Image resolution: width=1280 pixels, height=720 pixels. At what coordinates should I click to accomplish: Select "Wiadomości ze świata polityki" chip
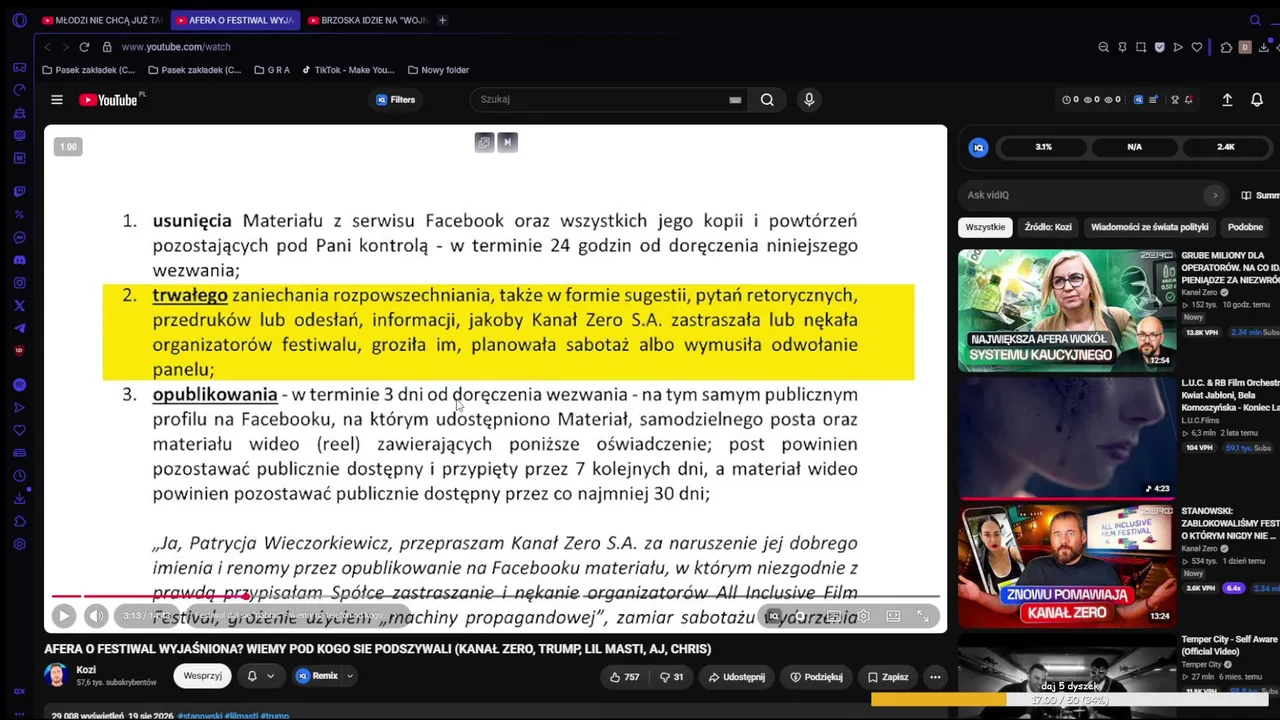(1150, 227)
